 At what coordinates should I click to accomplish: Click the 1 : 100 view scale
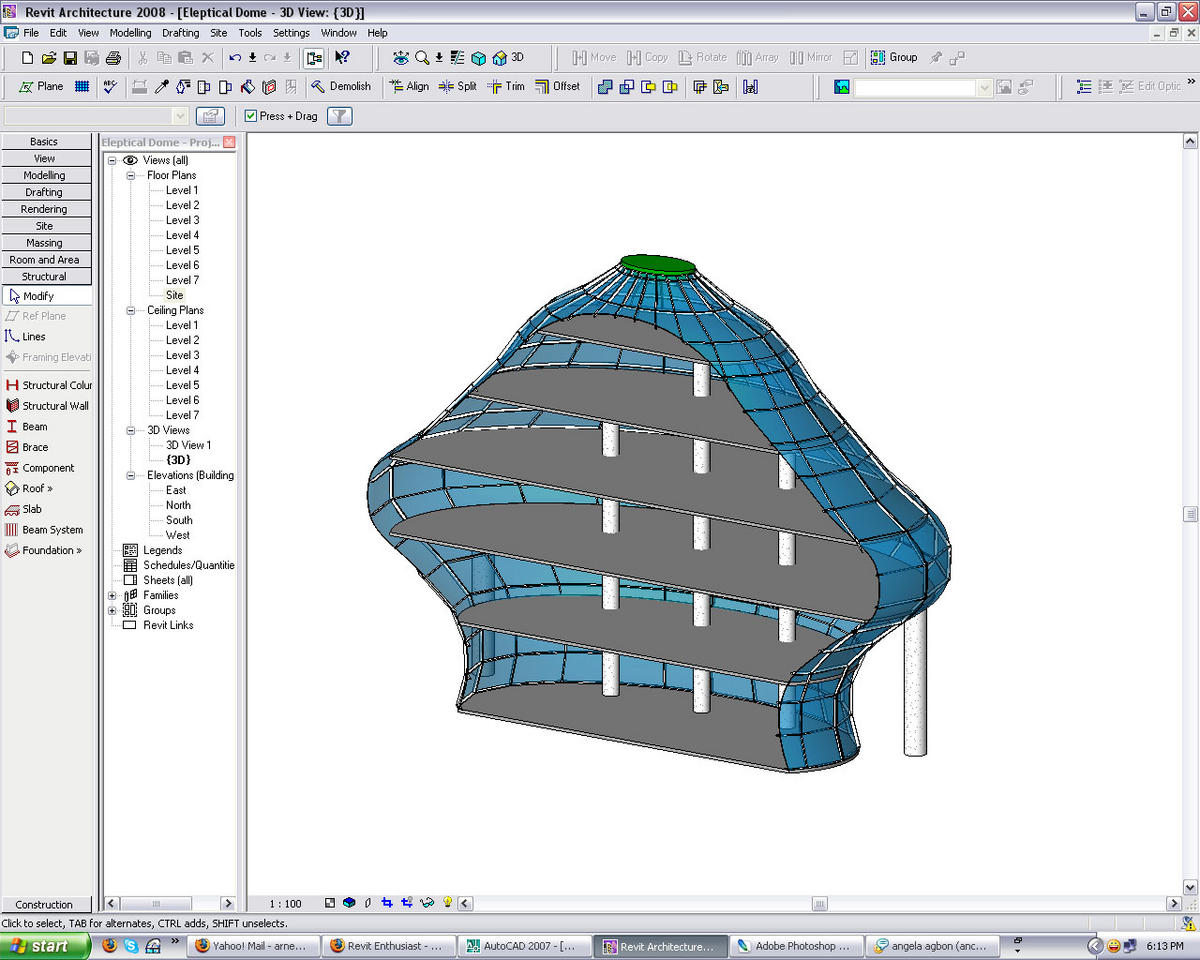286,904
